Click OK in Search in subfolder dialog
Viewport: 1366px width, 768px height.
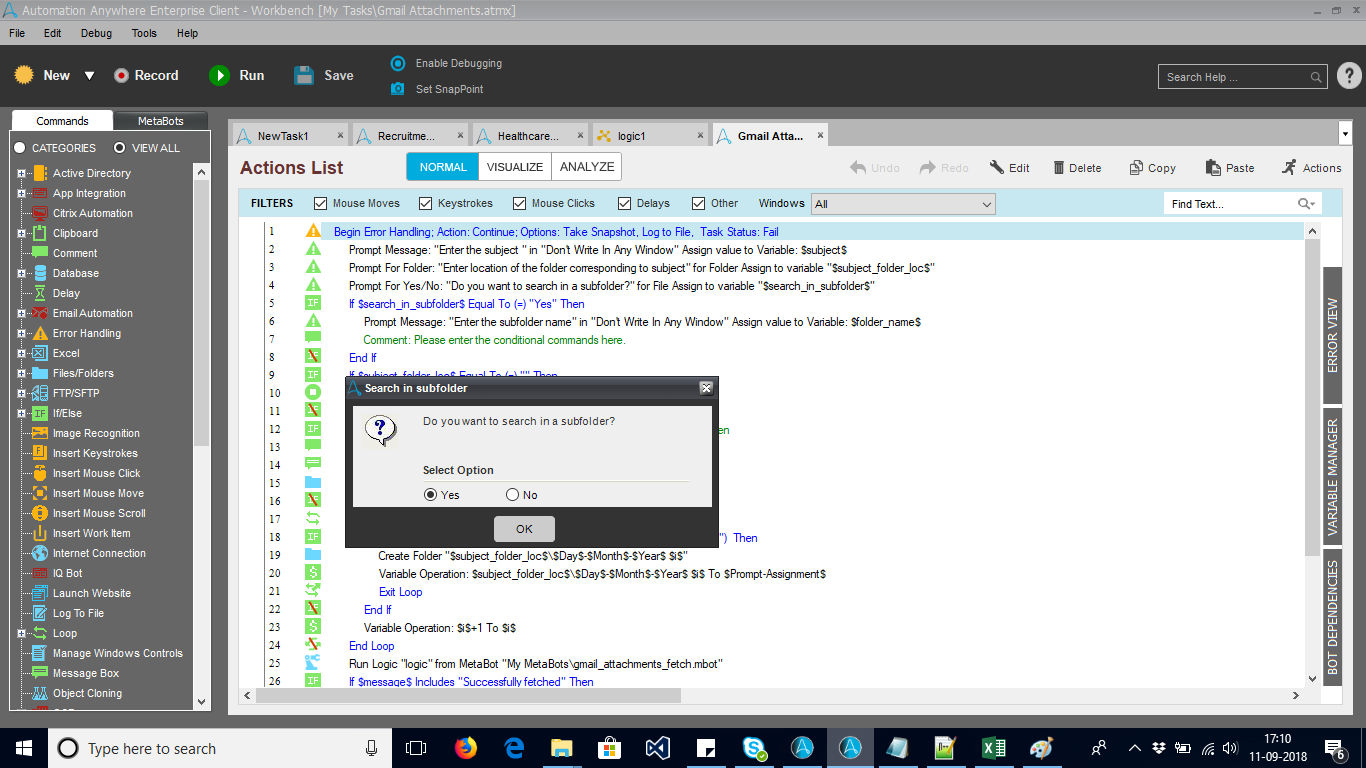click(x=524, y=529)
